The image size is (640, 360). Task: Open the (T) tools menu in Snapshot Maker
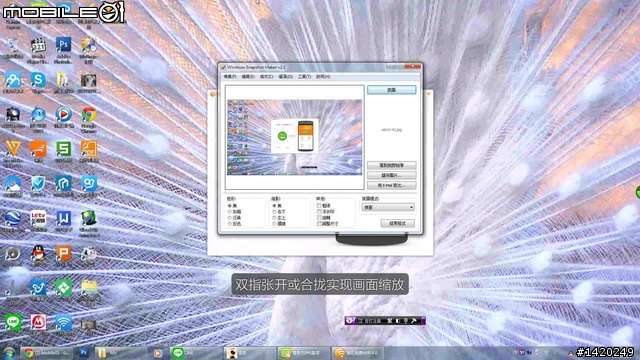pyautogui.click(x=304, y=77)
